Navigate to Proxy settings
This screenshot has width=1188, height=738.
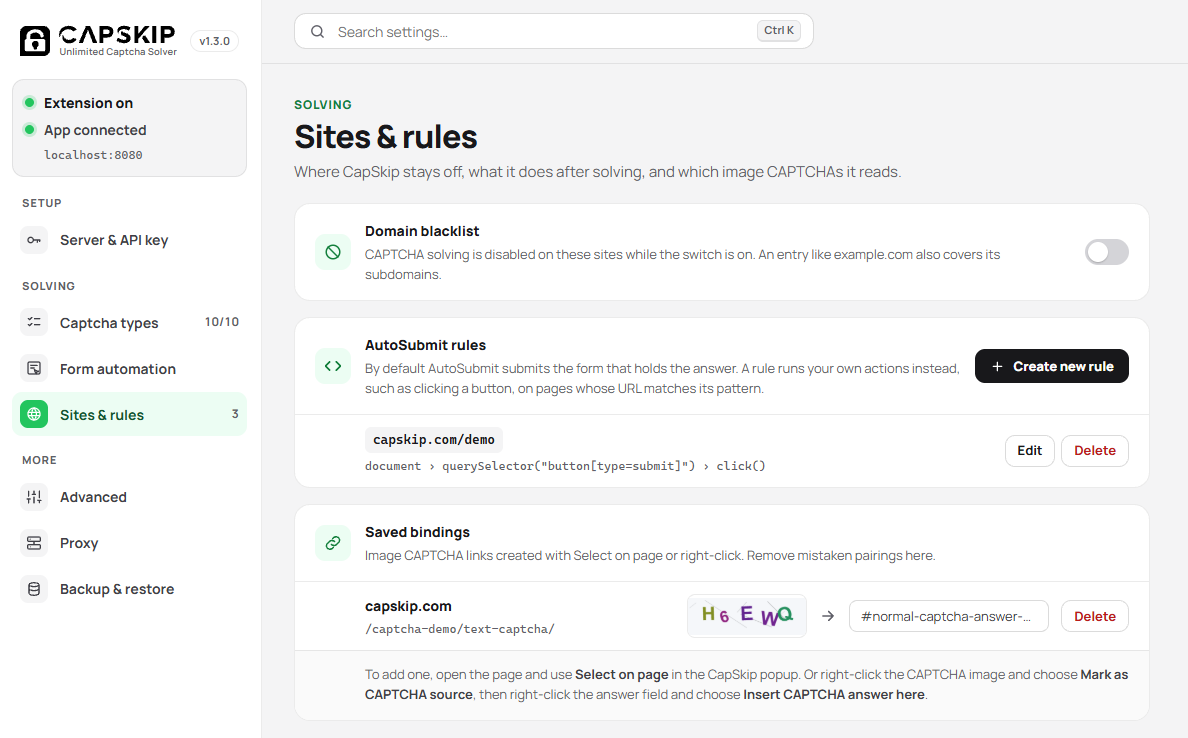[x=130, y=543]
